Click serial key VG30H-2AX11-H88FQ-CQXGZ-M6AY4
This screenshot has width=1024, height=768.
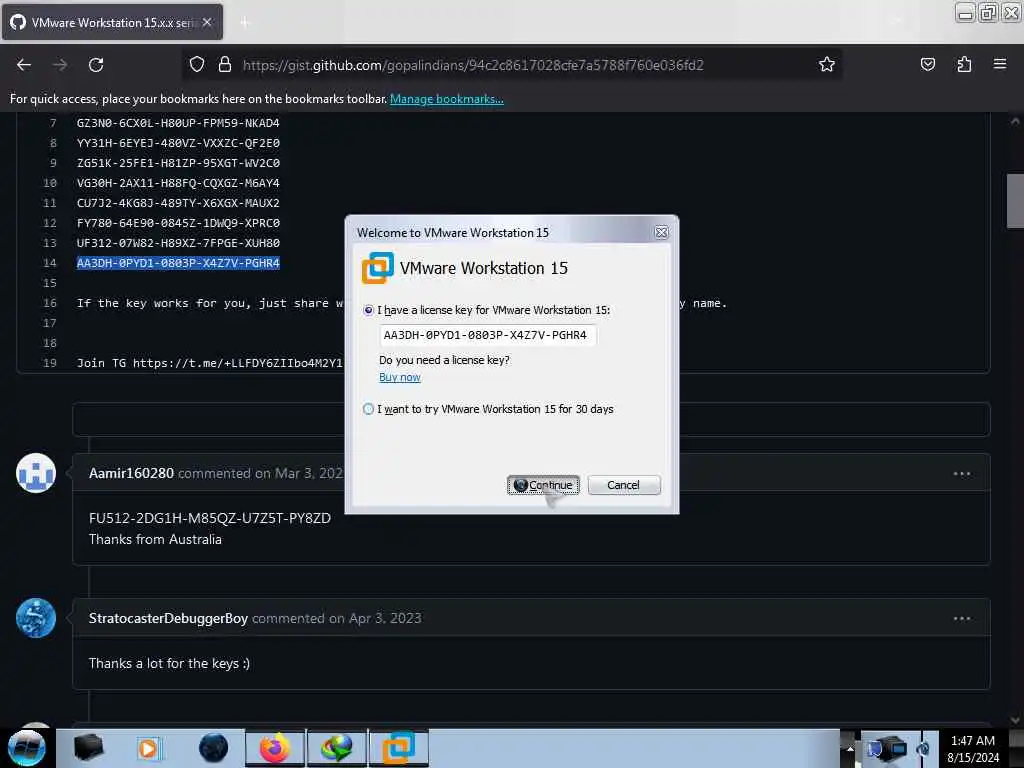(178, 183)
